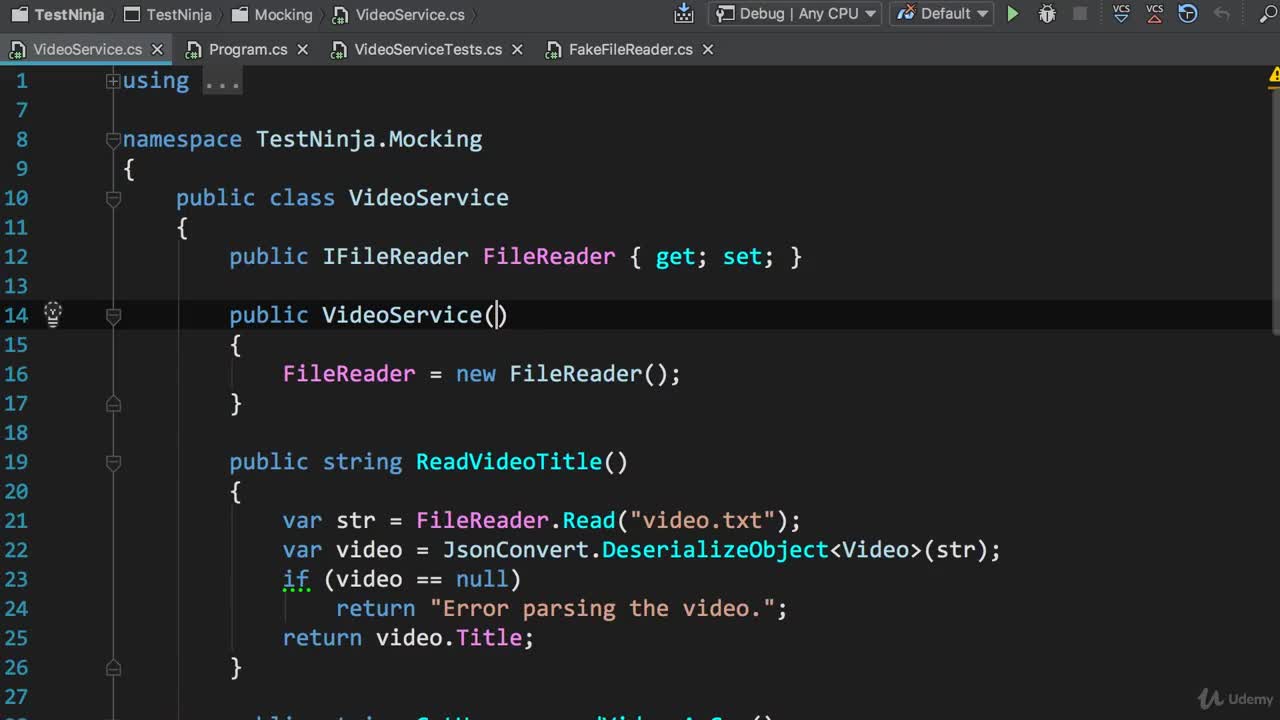Close the FakeFileReader.cs tab

[x=708, y=49]
